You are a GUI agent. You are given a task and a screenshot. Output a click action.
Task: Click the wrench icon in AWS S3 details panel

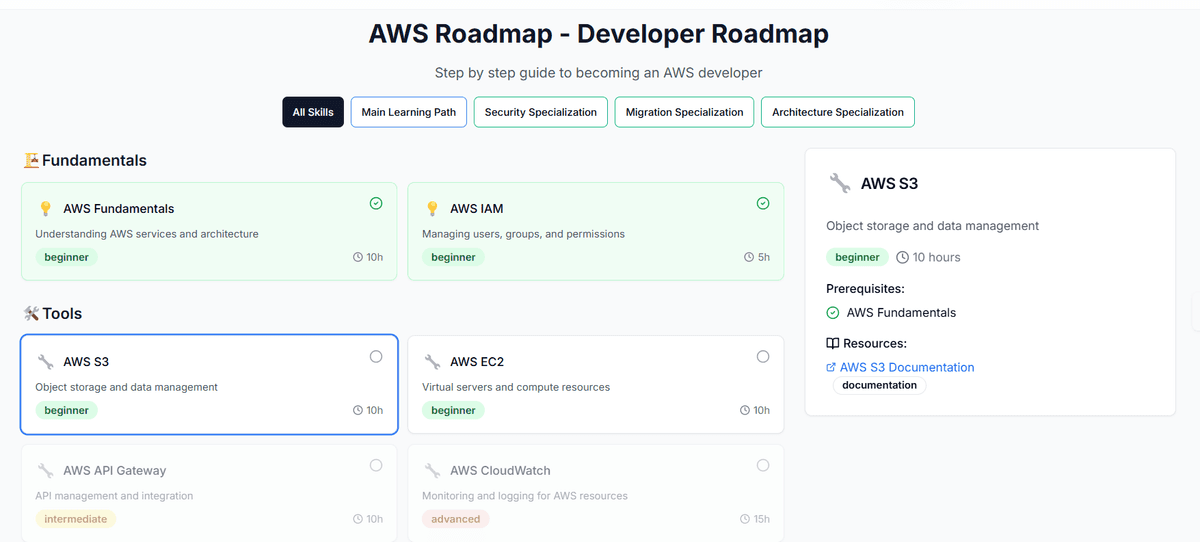point(839,183)
